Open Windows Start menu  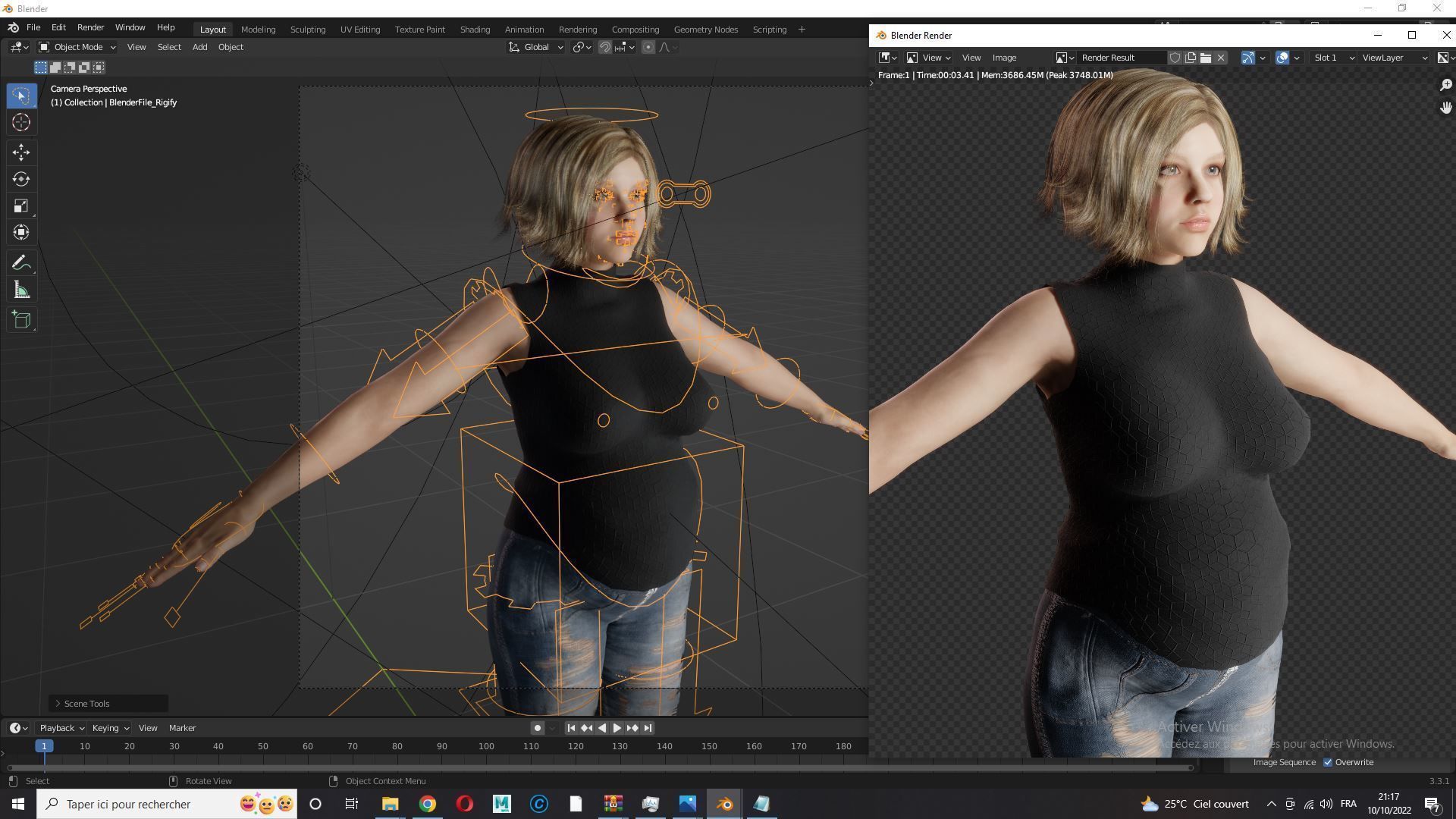click(18, 804)
